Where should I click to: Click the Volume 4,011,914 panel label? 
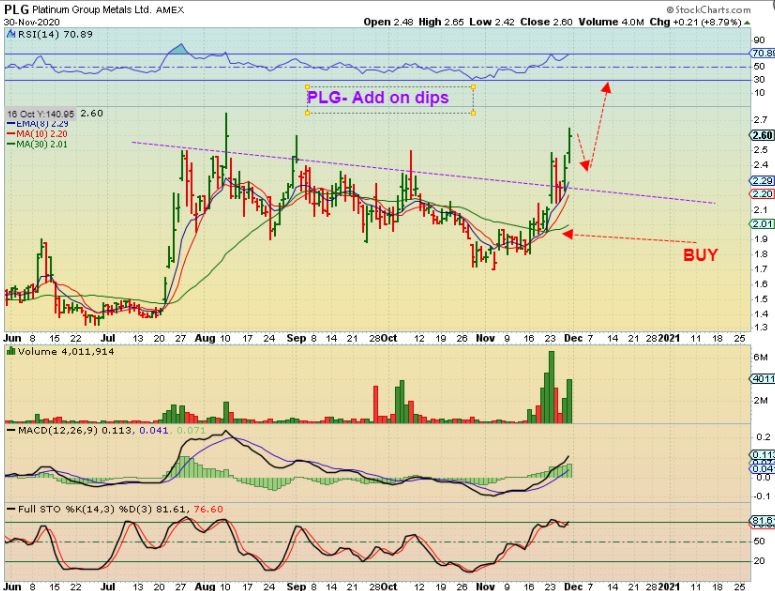[x=66, y=352]
